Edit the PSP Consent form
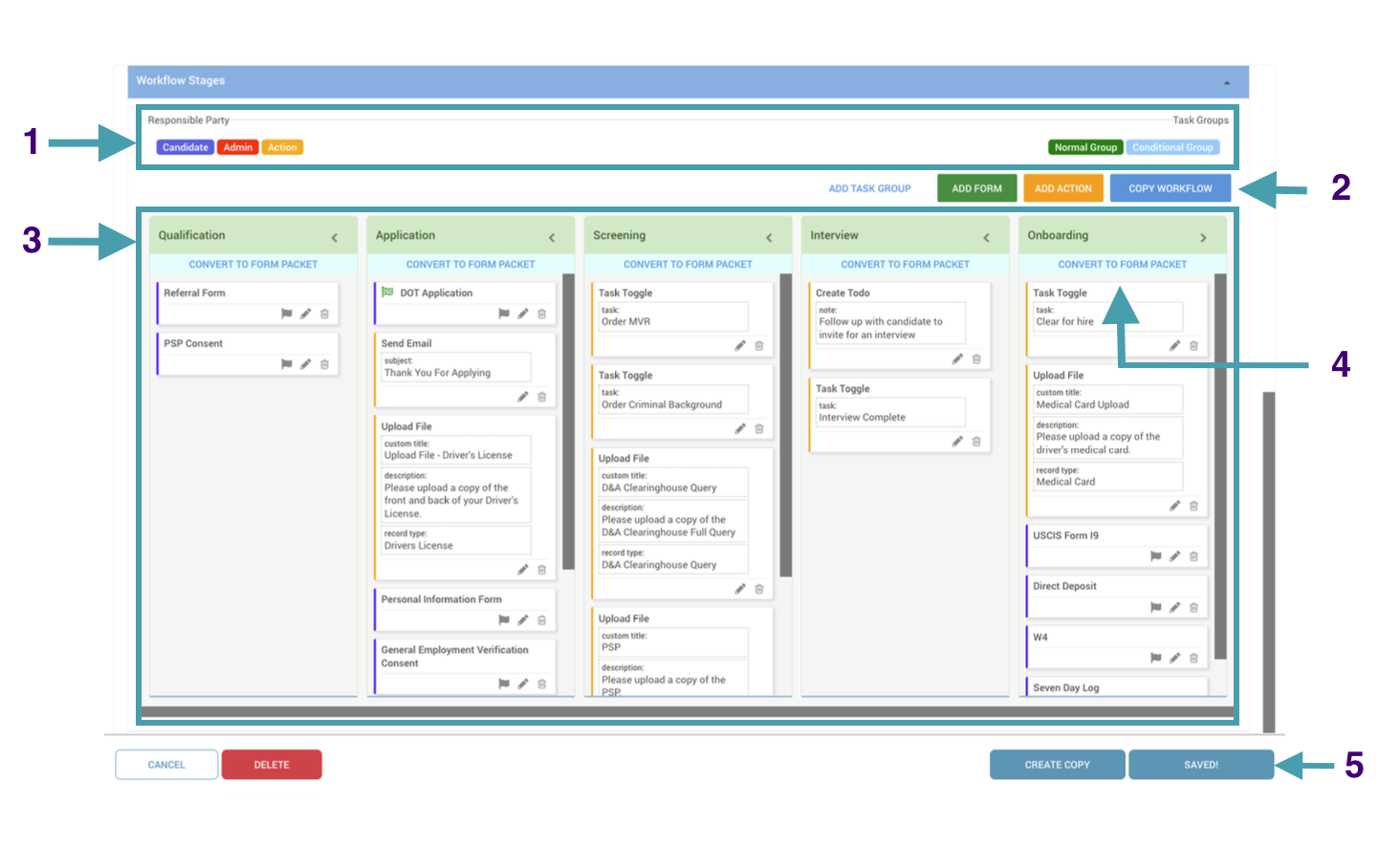1400x847 pixels. [x=305, y=363]
